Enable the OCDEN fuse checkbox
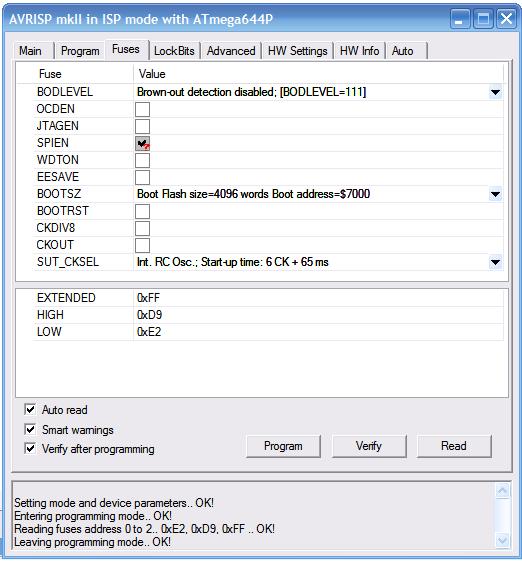The height and width of the screenshot is (562, 522). (142, 109)
